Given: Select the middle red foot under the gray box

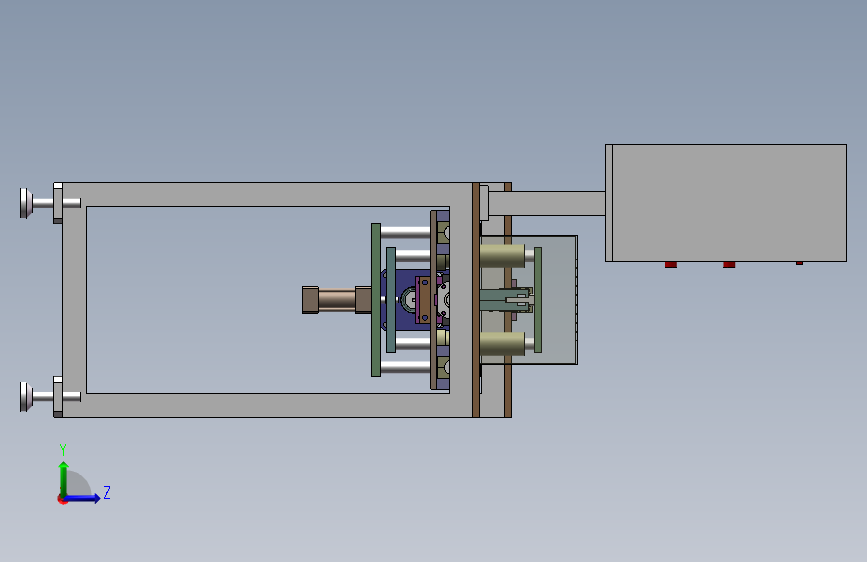Looking at the screenshot, I should coord(729,265).
